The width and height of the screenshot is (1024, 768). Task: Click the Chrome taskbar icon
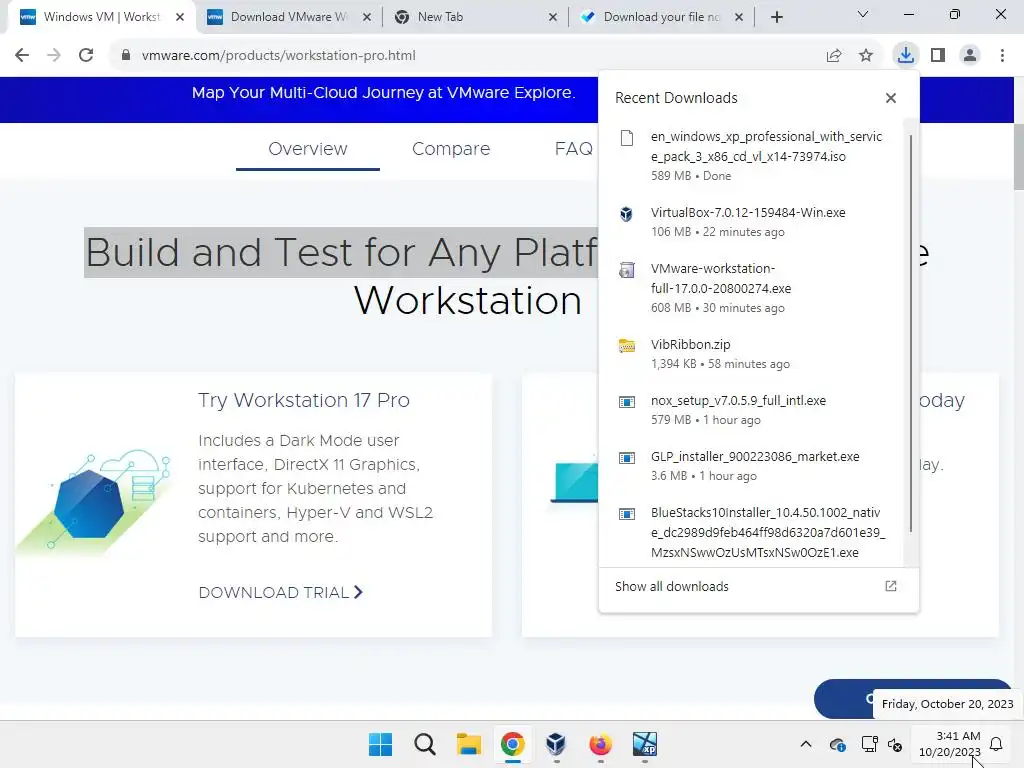(513, 744)
